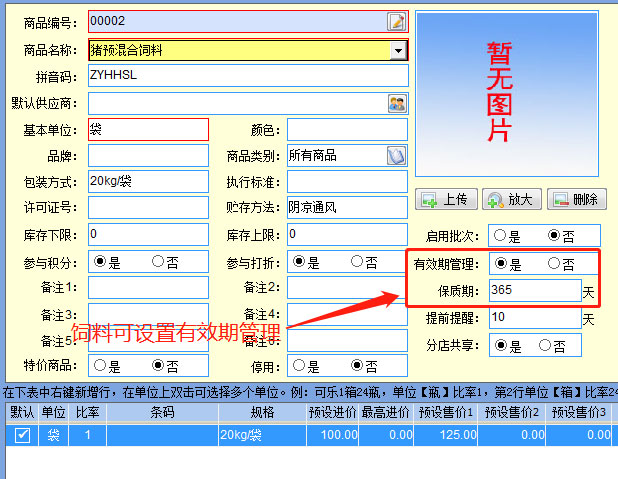Tick the default checkbox in the unit row
The width and height of the screenshot is (618, 479).
(21, 435)
